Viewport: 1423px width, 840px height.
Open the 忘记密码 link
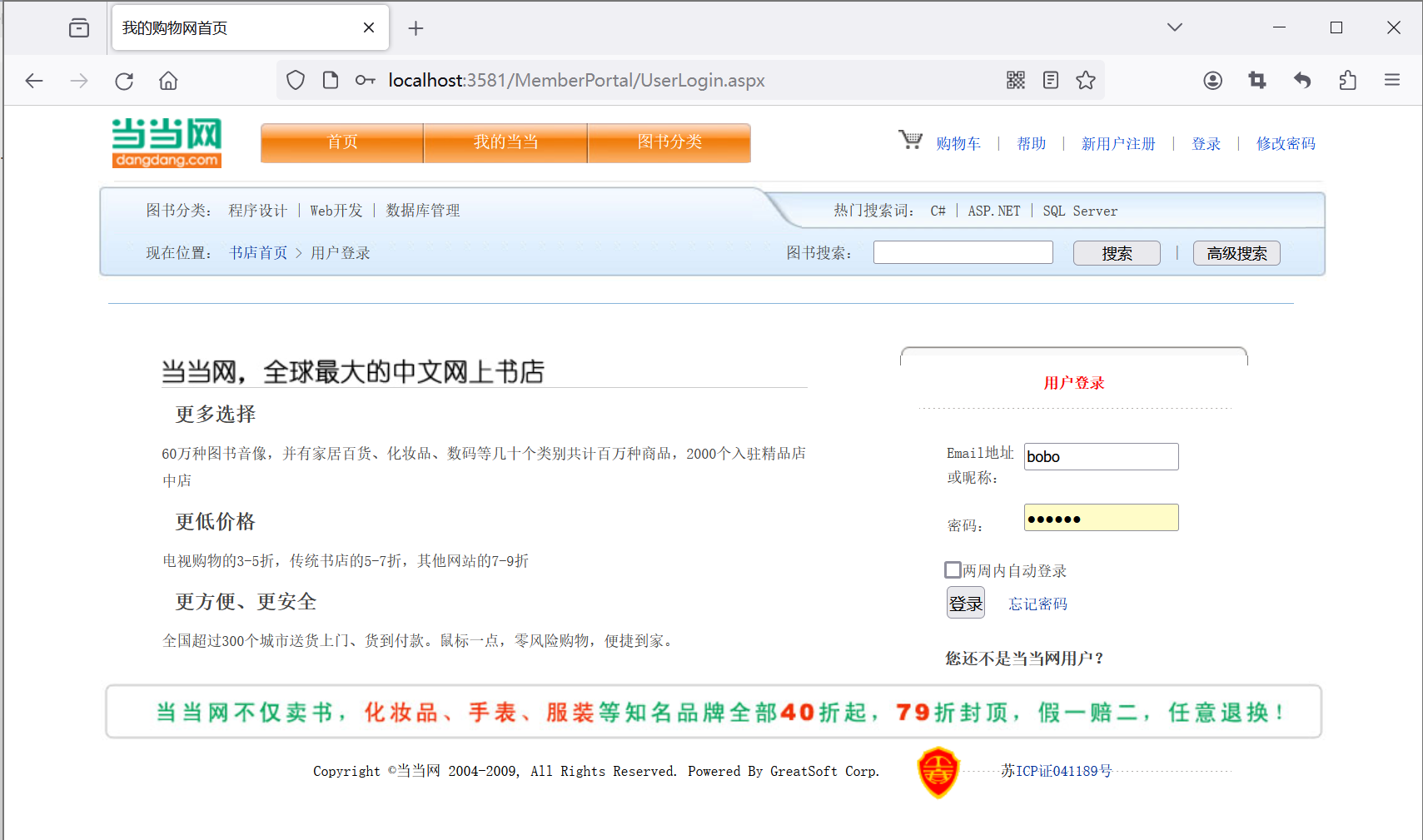(1037, 604)
